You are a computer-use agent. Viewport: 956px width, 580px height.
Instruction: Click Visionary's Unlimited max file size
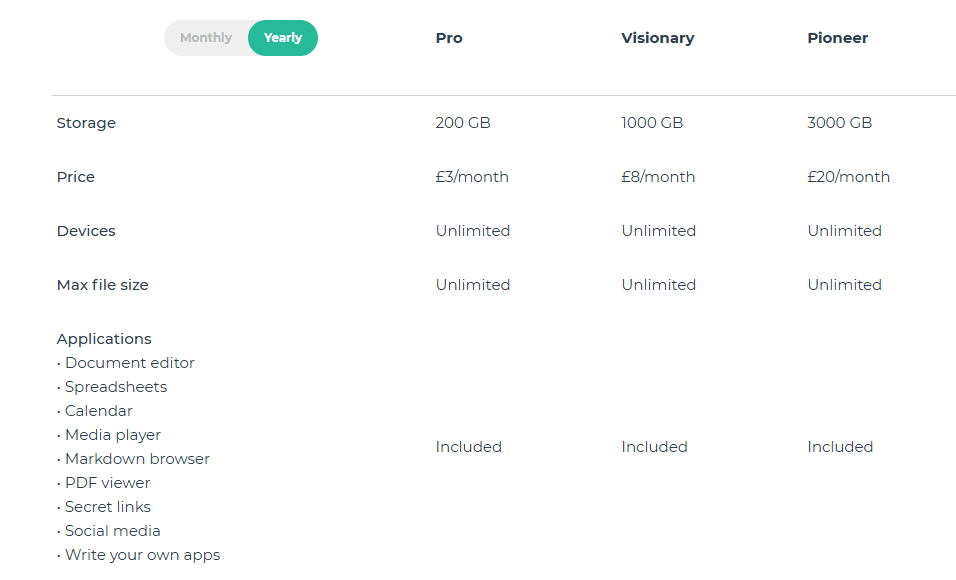coord(658,285)
